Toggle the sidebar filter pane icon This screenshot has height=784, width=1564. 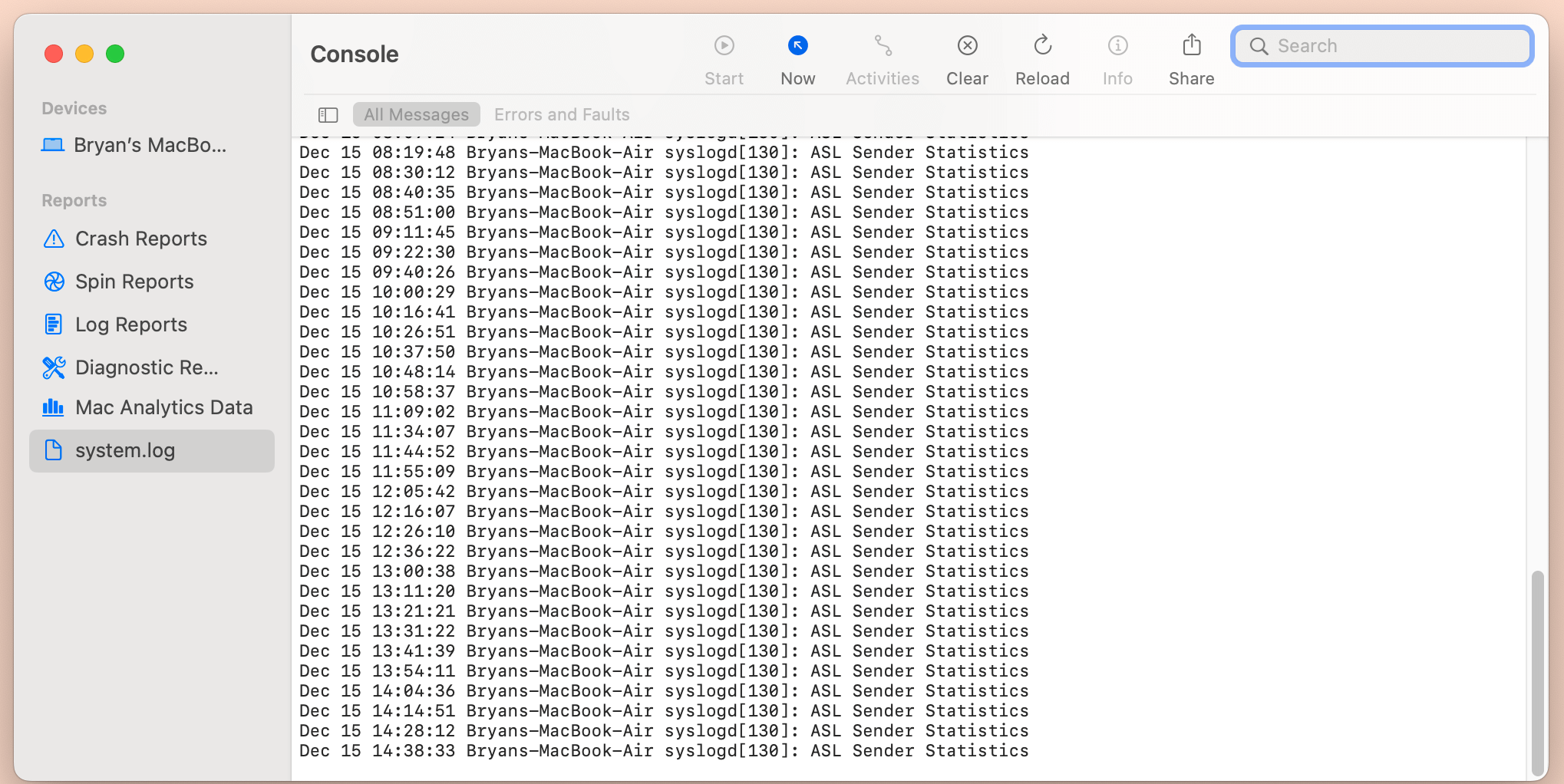coord(328,115)
